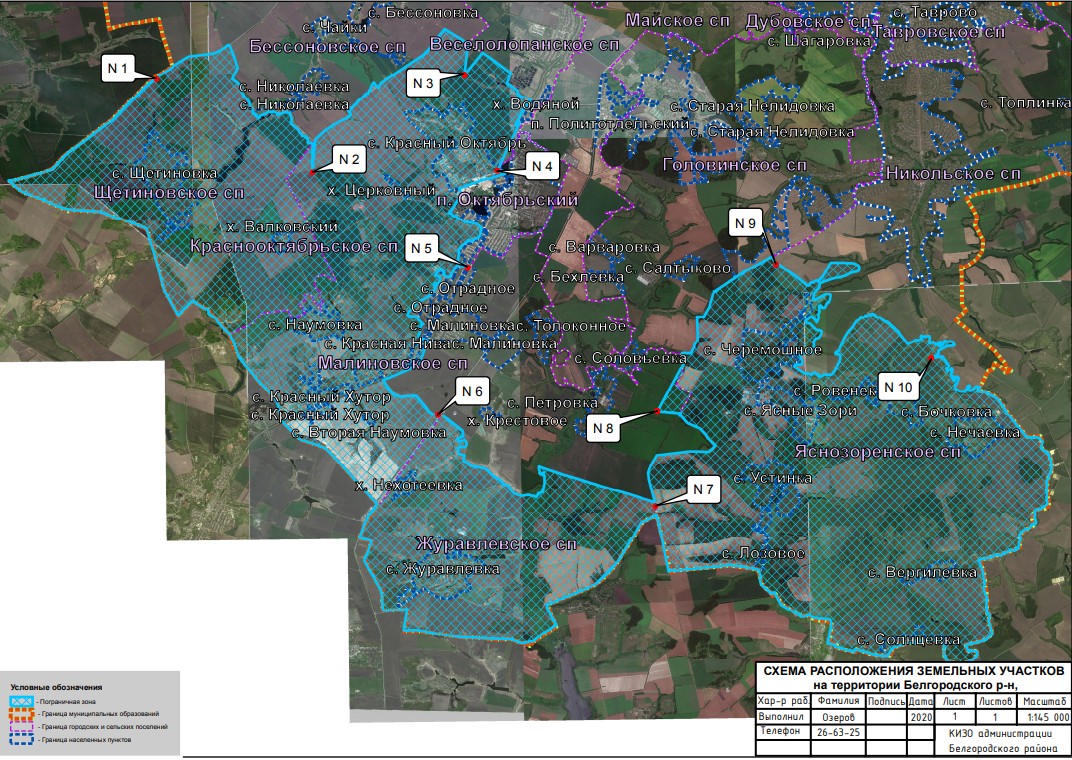Screen dimensions: 1072x760
Task: Select the N 7 callout label
Action: 703,489
